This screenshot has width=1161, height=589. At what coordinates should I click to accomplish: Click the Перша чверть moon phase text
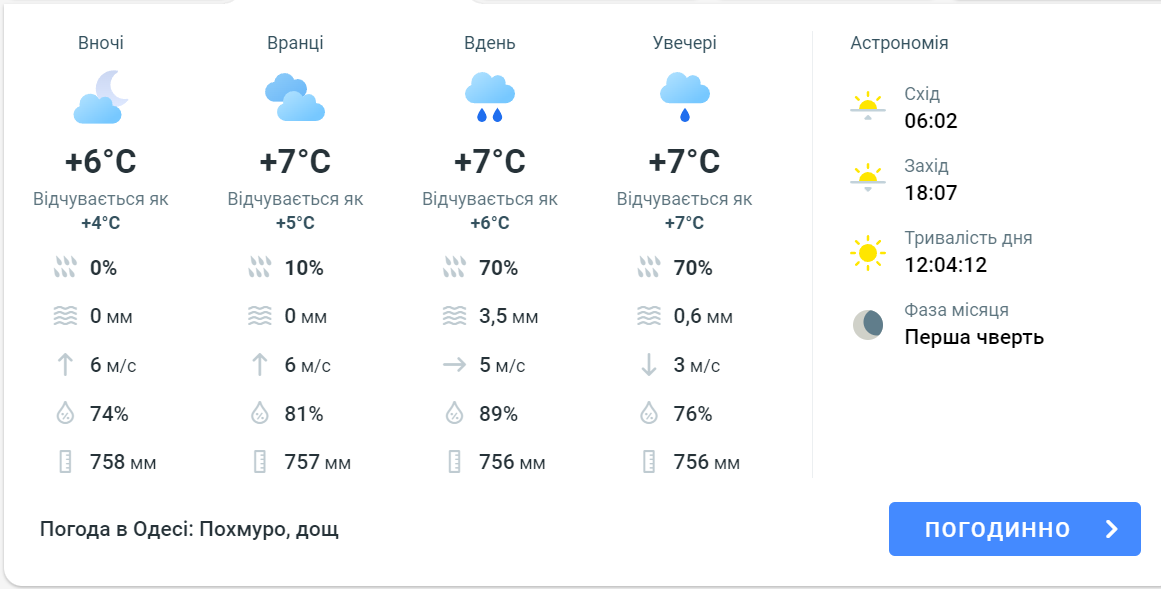[x=974, y=337]
